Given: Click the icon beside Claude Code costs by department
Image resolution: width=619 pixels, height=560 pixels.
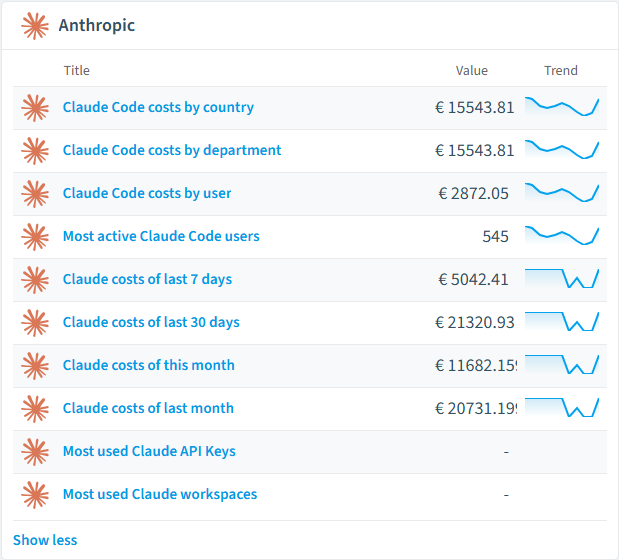Looking at the screenshot, I should click(x=35, y=151).
